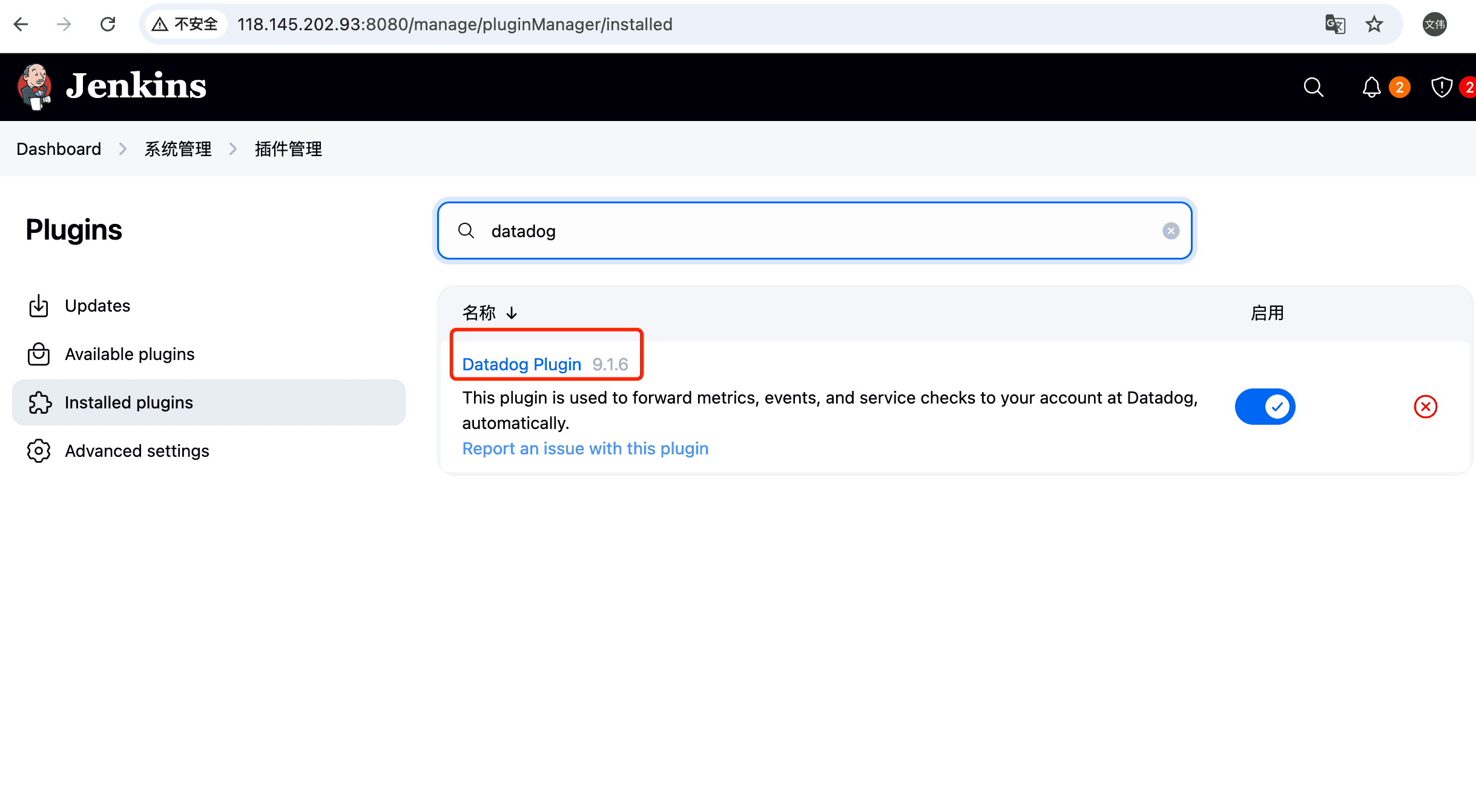Open Jenkins header search icon
The height and width of the screenshot is (812, 1476).
[x=1313, y=87]
